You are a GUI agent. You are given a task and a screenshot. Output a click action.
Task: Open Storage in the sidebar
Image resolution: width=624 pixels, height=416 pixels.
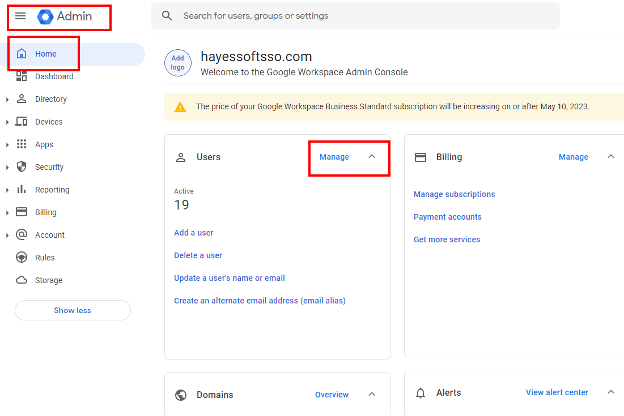click(x=49, y=280)
